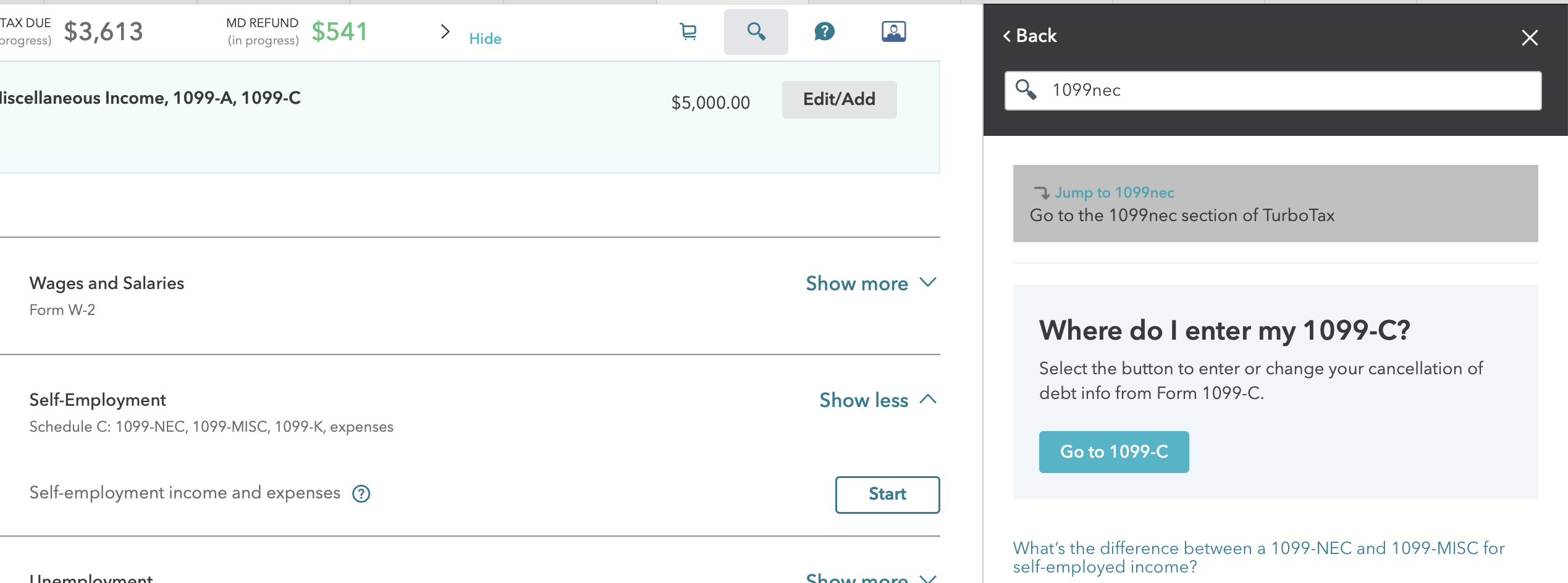
Task: Expand Wages and Salaries with Show more
Action: point(870,283)
